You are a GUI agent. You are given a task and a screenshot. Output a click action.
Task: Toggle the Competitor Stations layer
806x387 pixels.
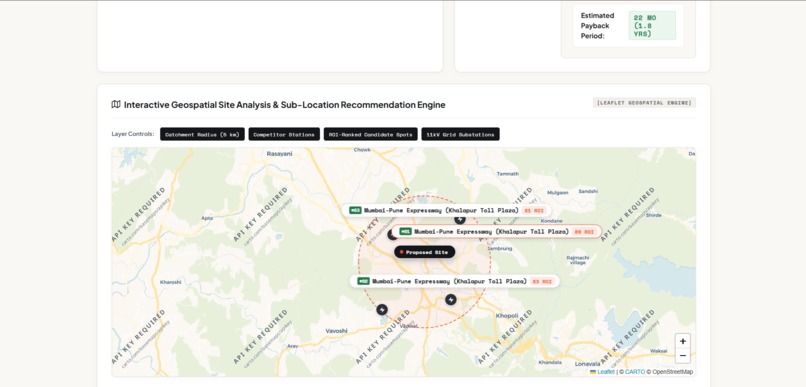[284, 134]
